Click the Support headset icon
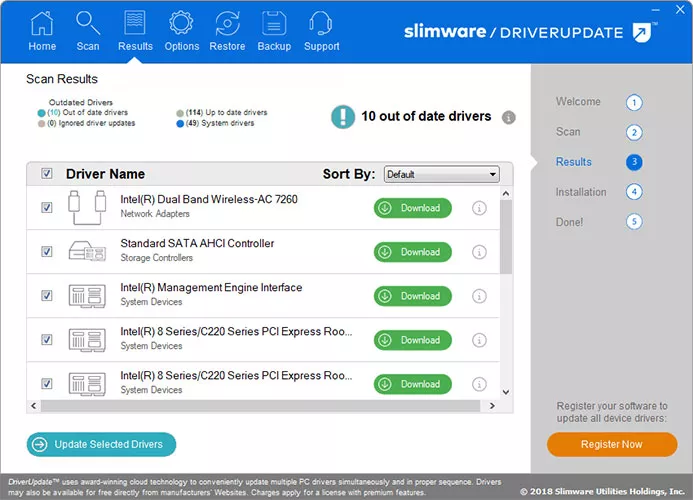This screenshot has width=693, height=500. 321,23
